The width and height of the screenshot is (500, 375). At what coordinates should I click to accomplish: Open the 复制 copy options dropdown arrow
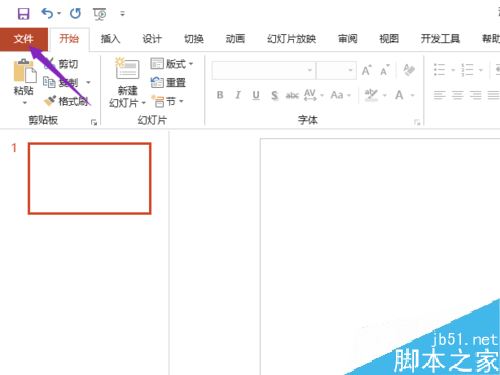88,82
